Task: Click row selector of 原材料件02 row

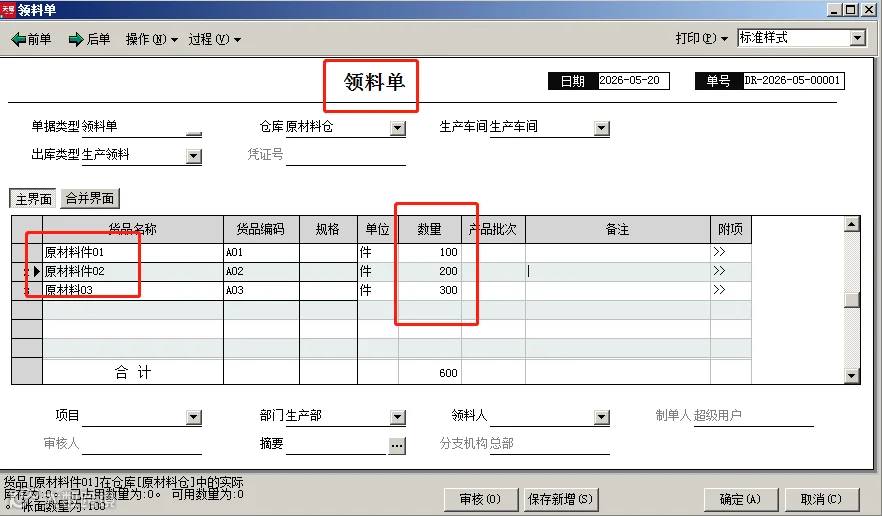Action: pos(27,271)
